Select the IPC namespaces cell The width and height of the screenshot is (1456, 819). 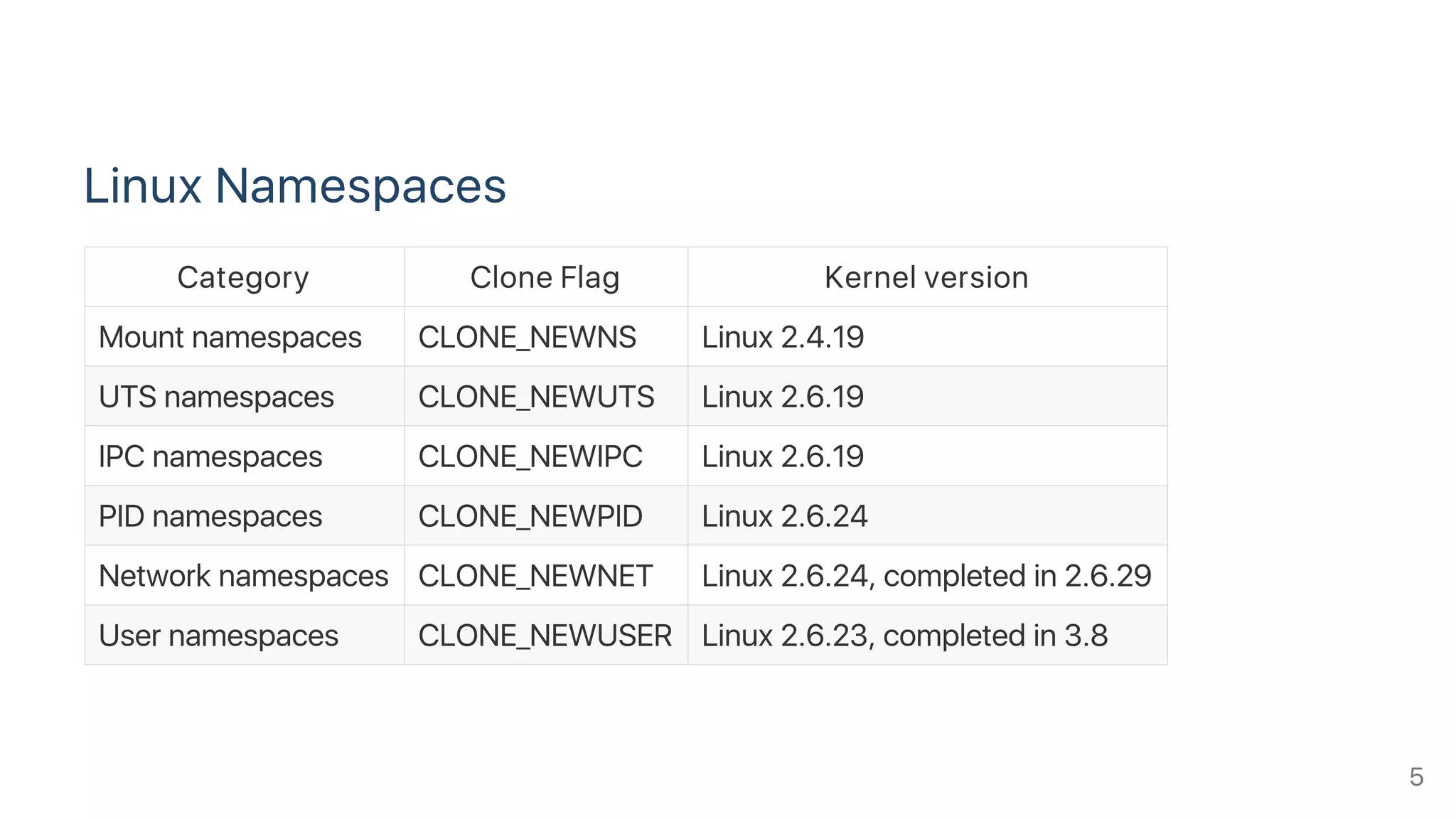(210, 456)
